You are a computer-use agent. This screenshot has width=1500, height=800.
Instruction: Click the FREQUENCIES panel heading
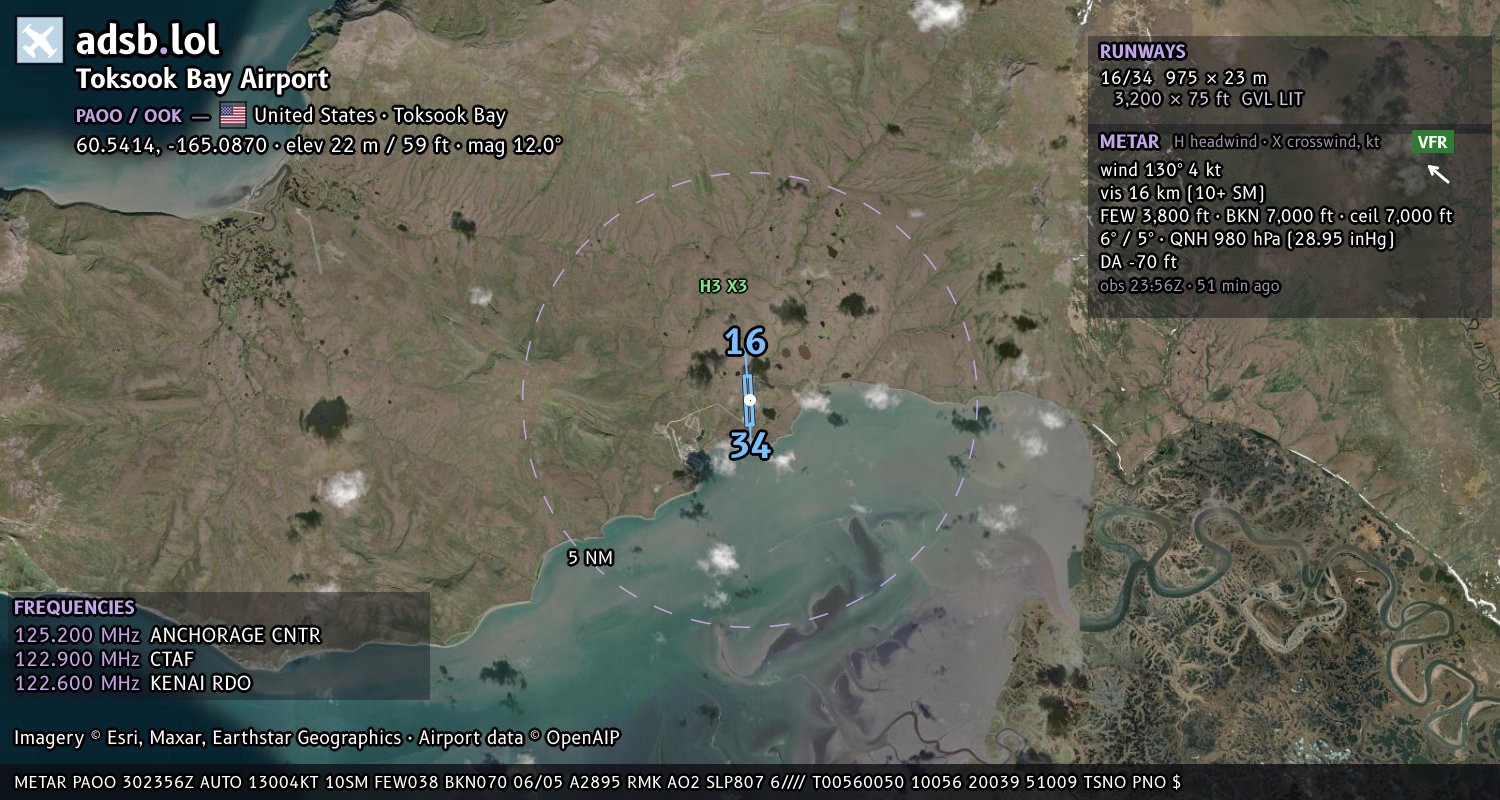74,607
